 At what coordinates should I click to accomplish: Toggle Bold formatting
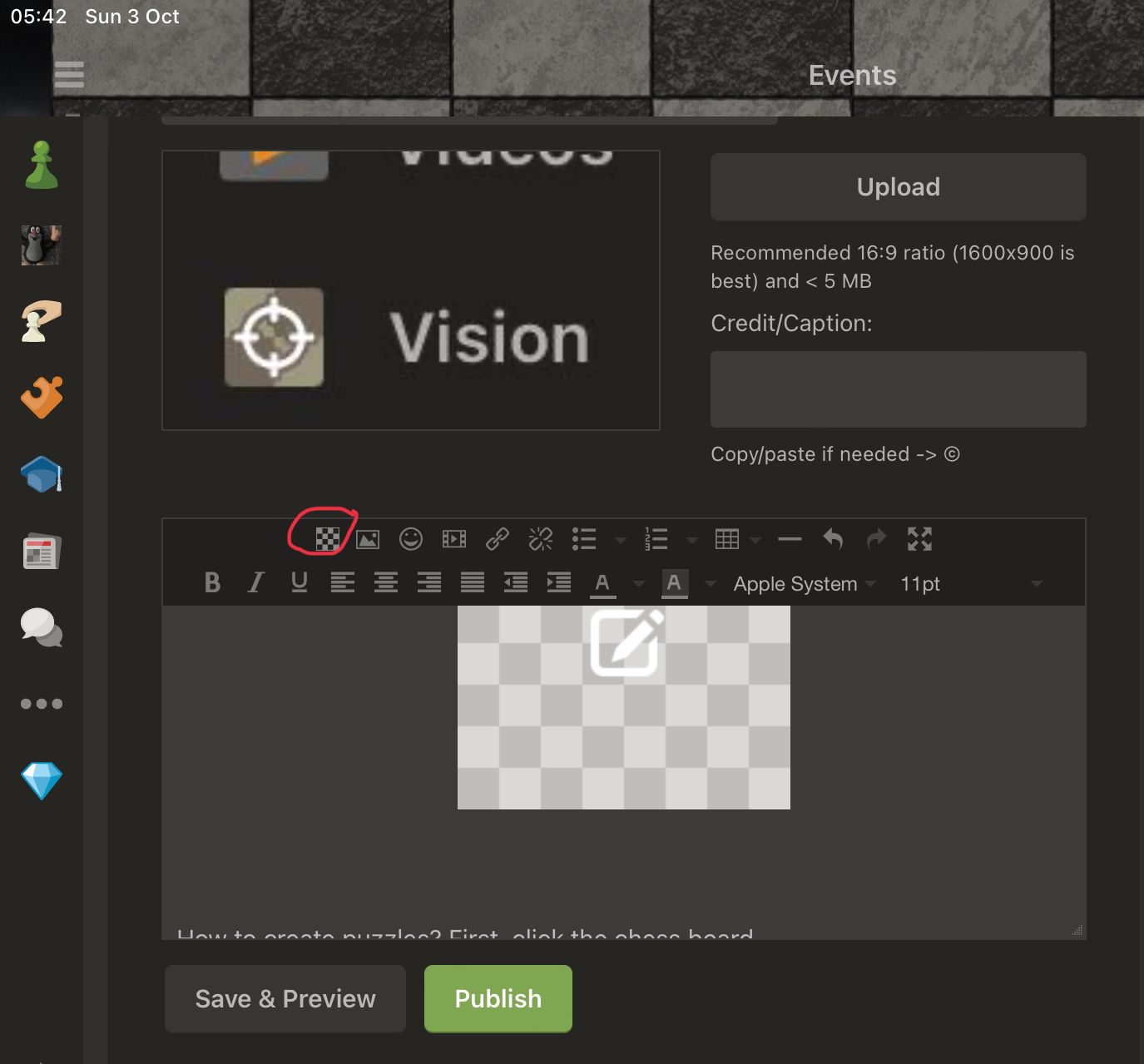pyautogui.click(x=212, y=583)
